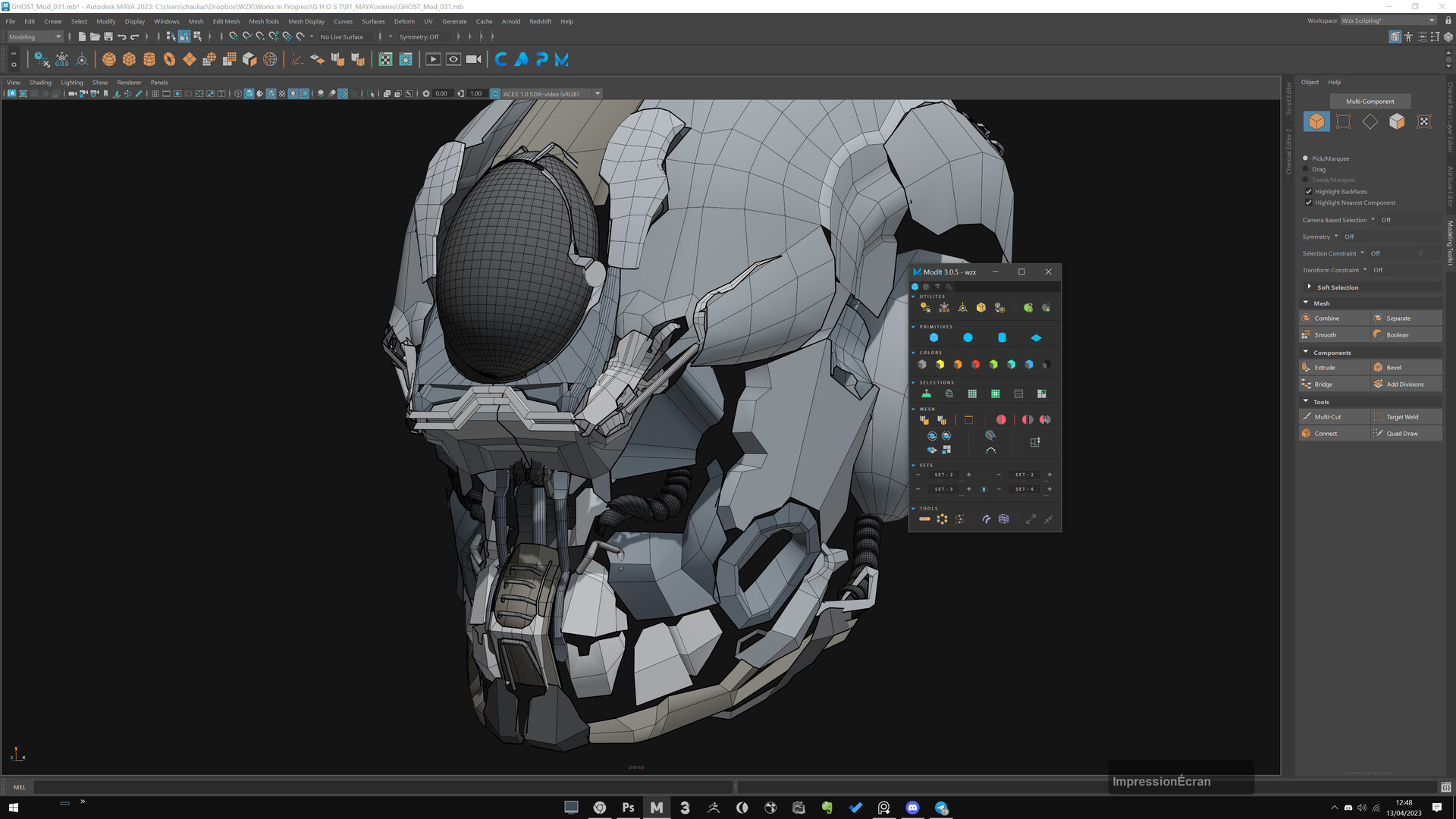
Task: Open the Mesh menu
Action: click(196, 21)
